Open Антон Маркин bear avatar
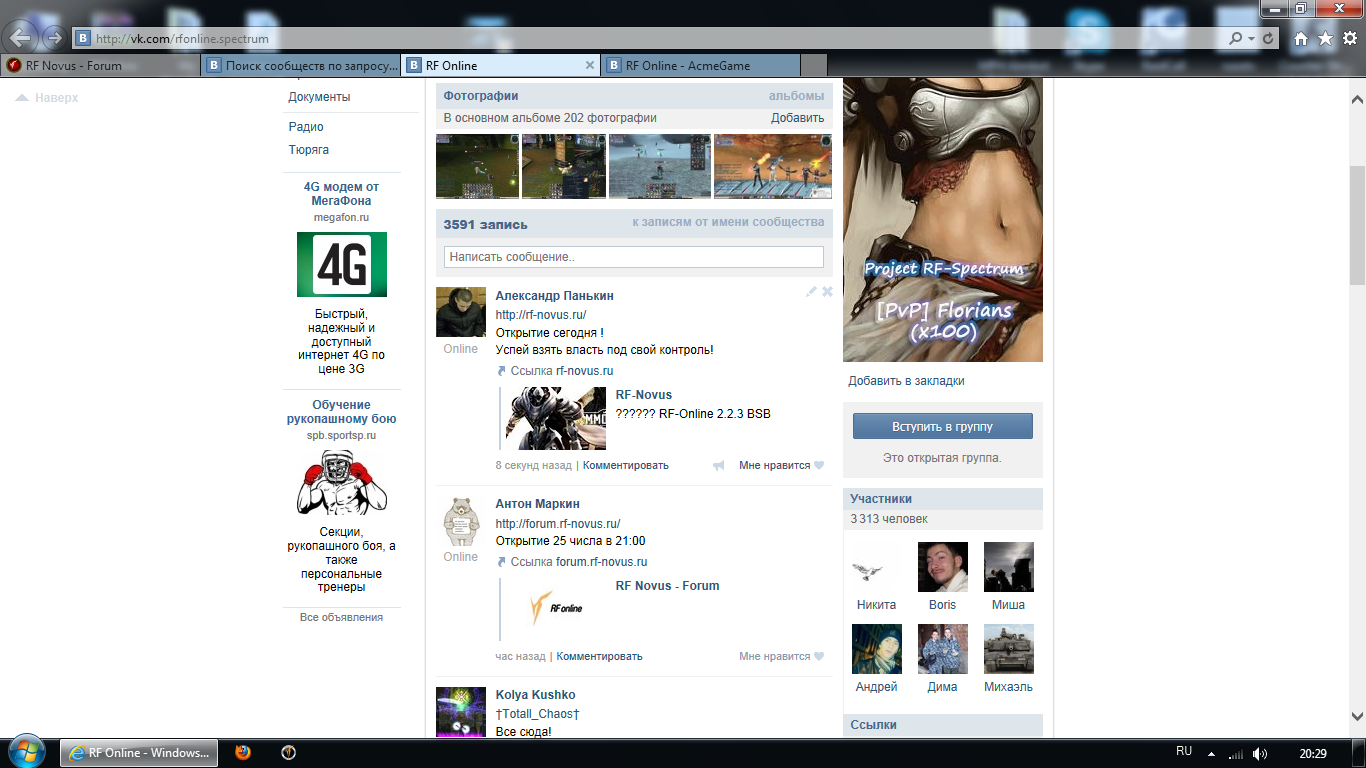 click(x=461, y=520)
